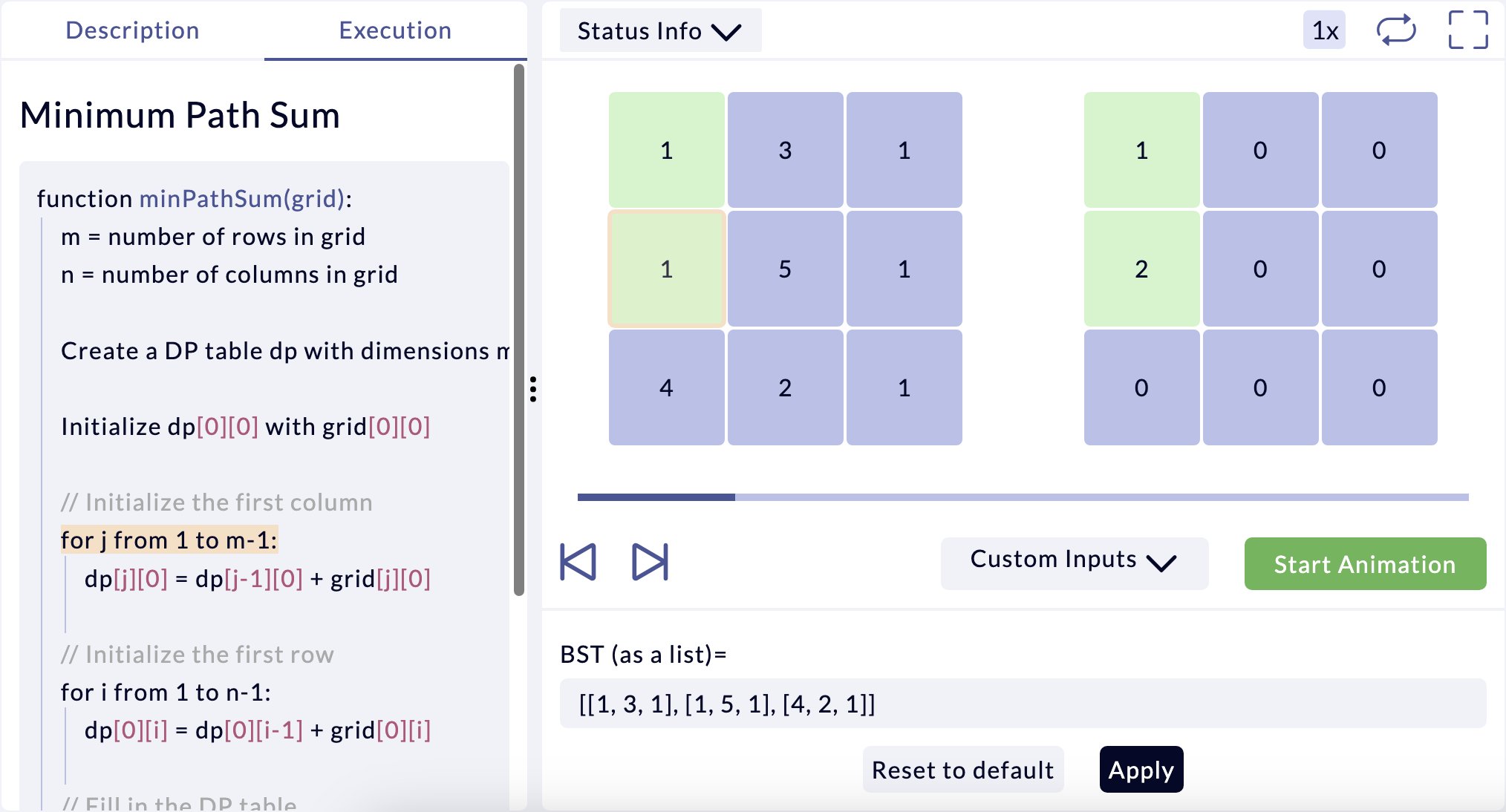Click the Apply button
This screenshot has width=1506, height=812.
1141,770
